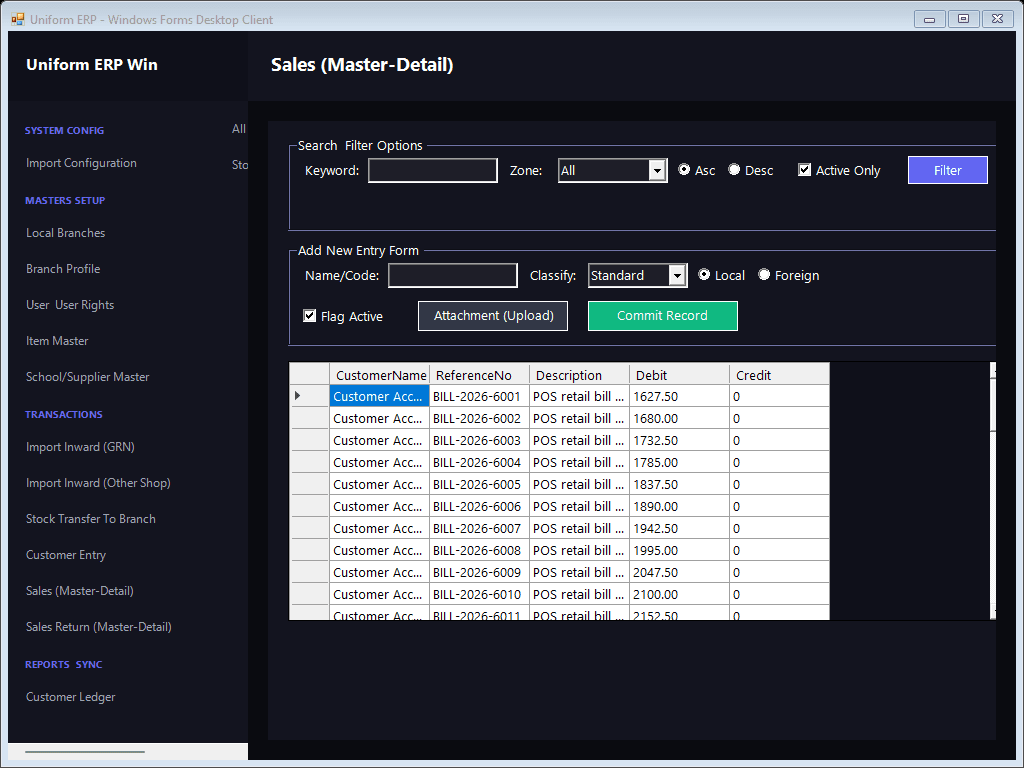This screenshot has height=768, width=1024.
Task: Open Item Master
Action: [57, 340]
